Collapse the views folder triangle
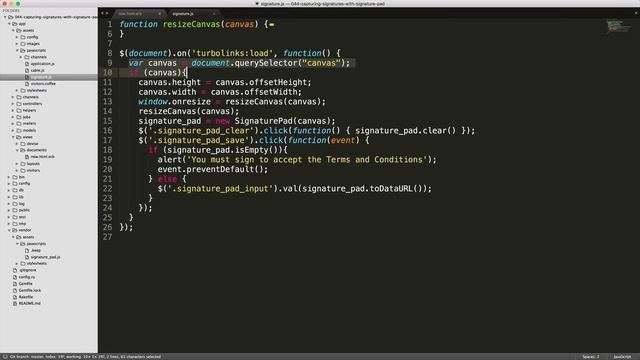This screenshot has width=640, height=360. point(13,137)
